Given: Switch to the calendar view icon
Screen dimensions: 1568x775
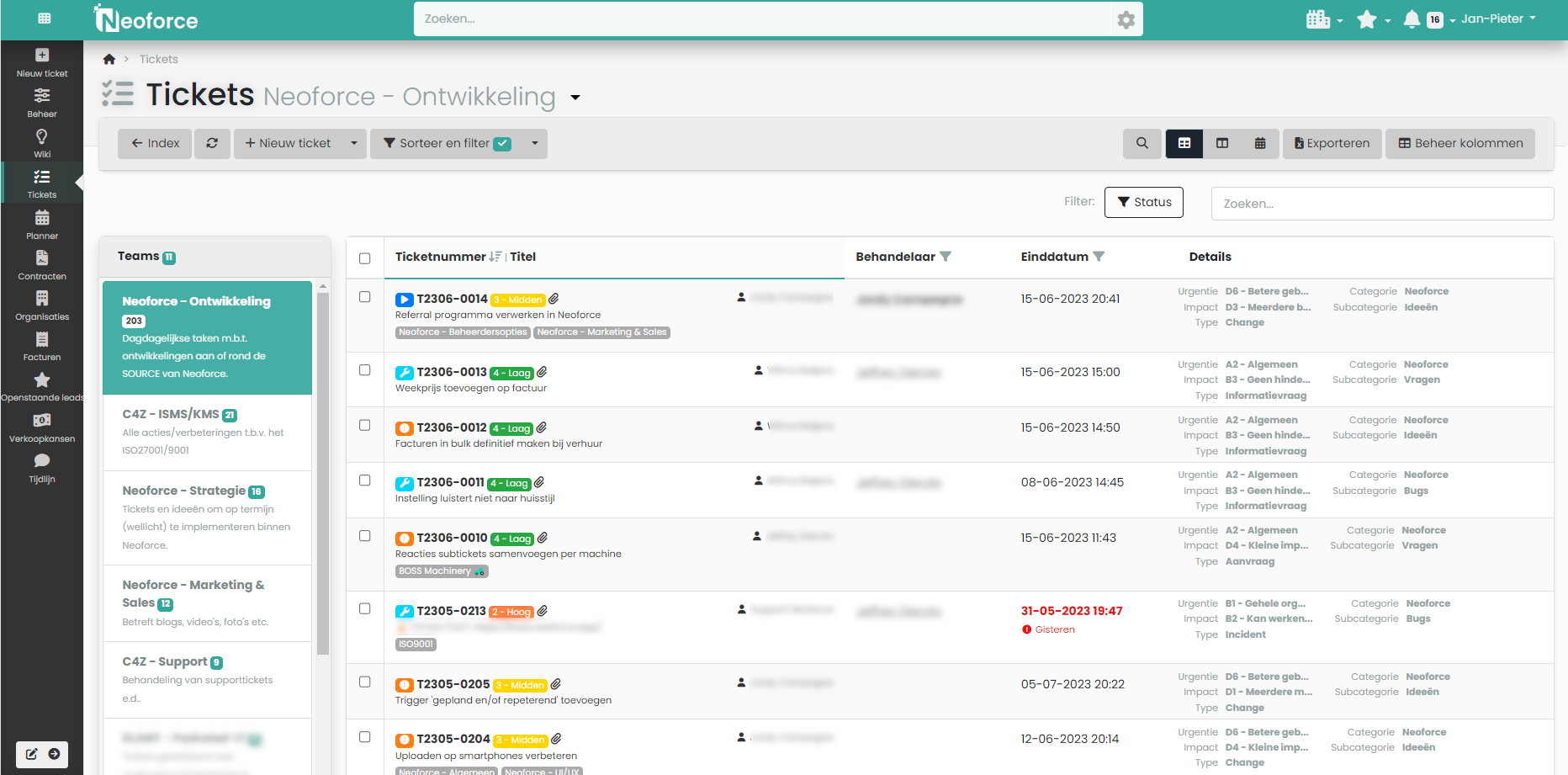Looking at the screenshot, I should pyautogui.click(x=1260, y=143).
